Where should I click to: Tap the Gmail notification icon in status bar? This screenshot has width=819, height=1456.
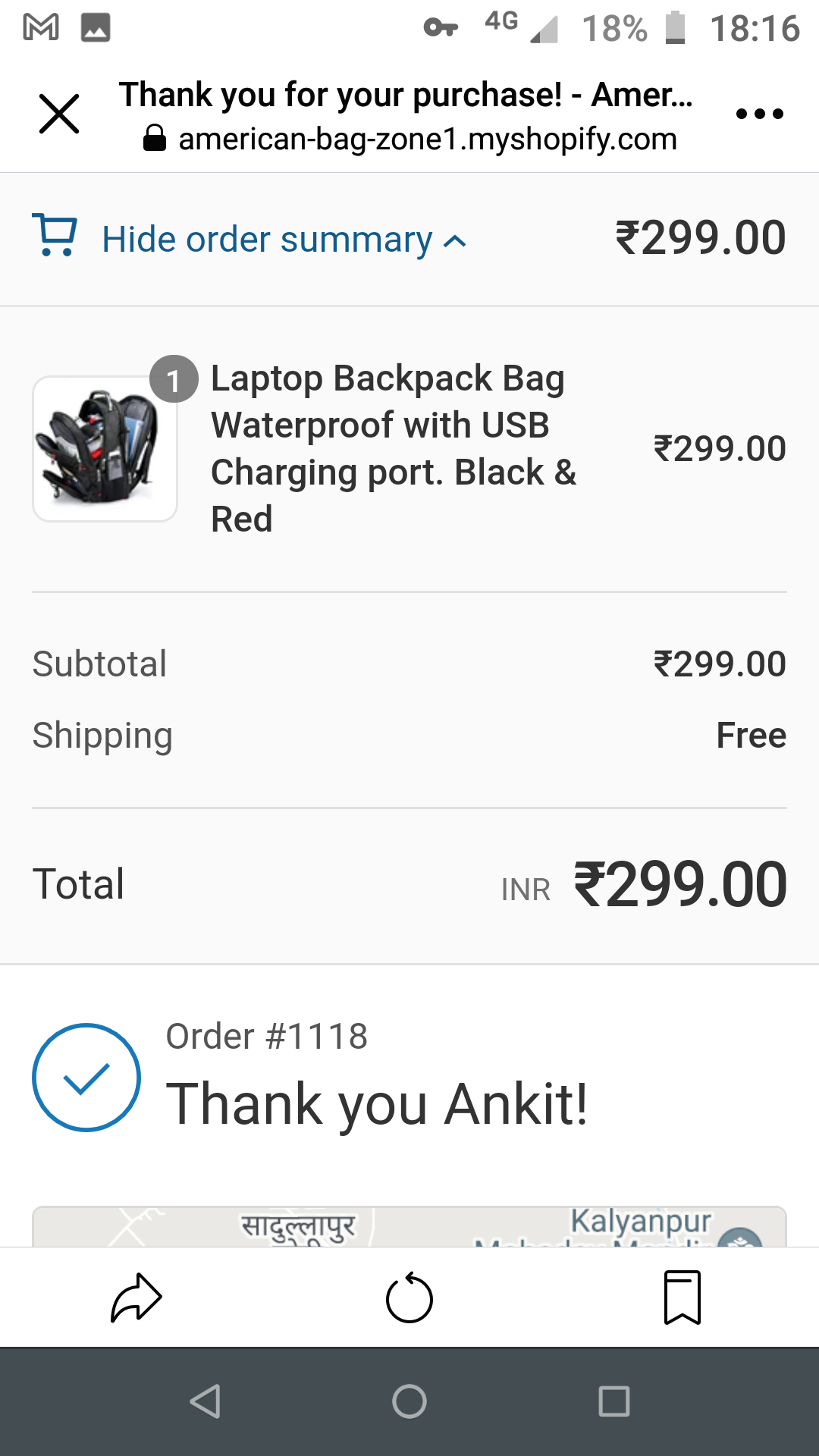pos(41,27)
